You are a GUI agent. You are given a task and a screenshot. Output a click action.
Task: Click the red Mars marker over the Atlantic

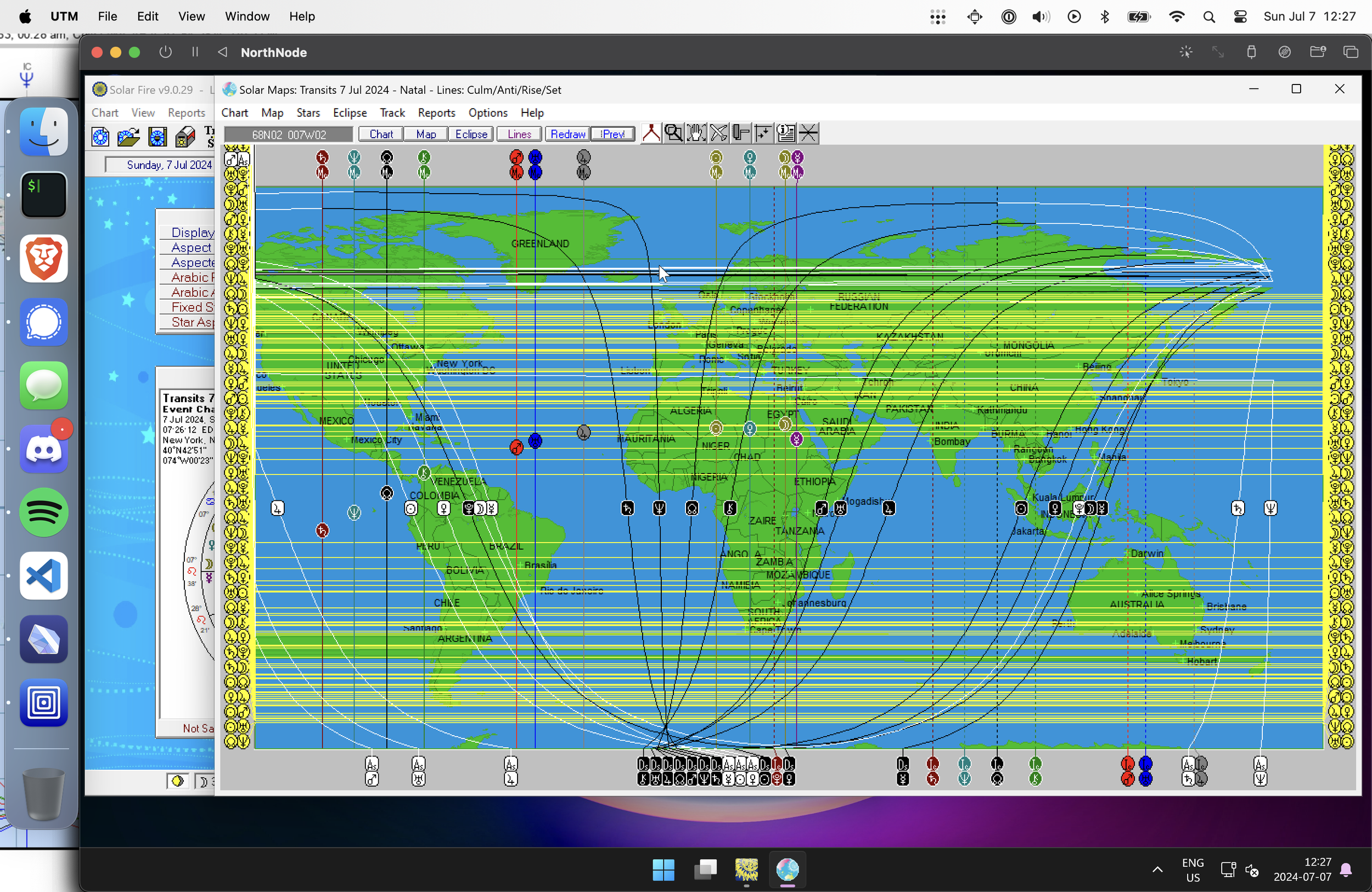point(516,447)
